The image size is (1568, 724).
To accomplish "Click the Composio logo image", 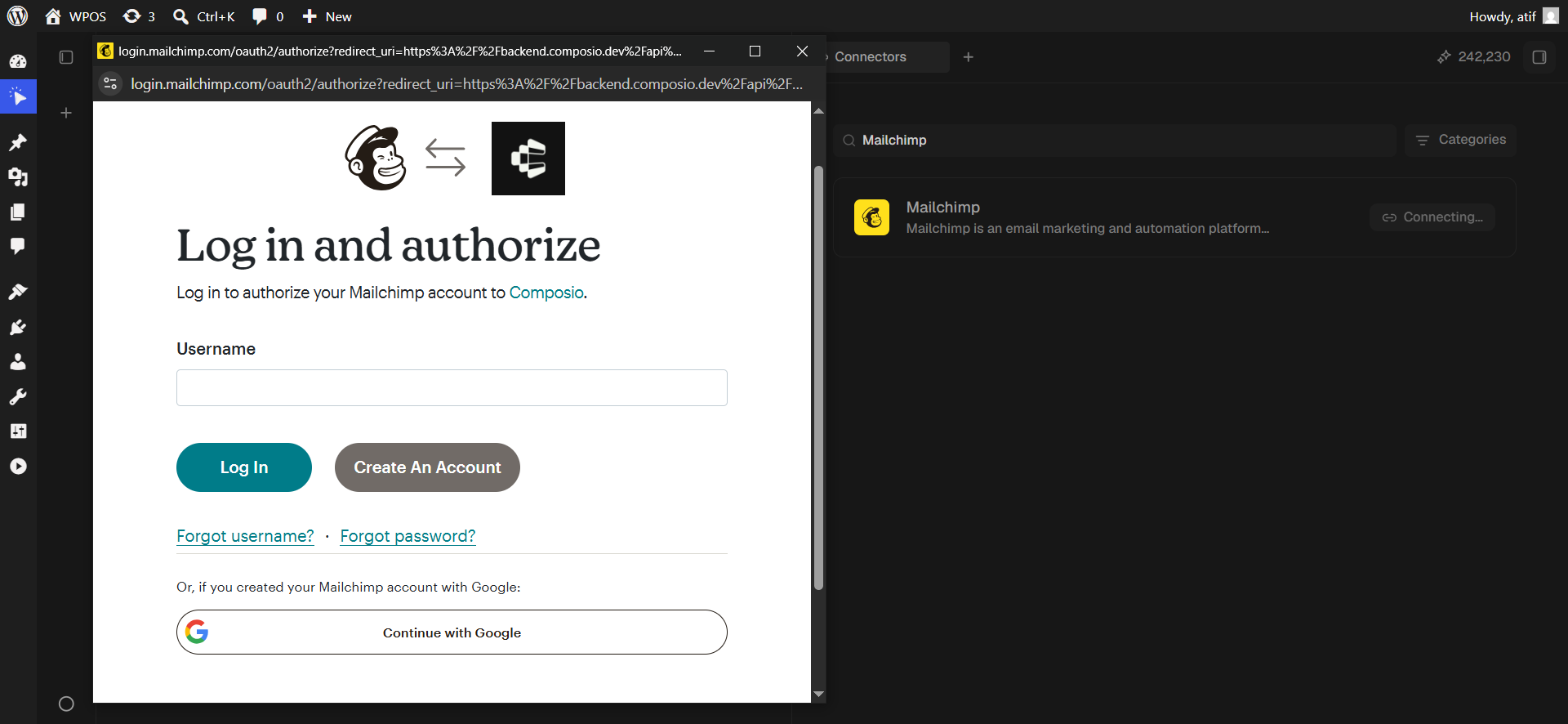I will click(528, 159).
